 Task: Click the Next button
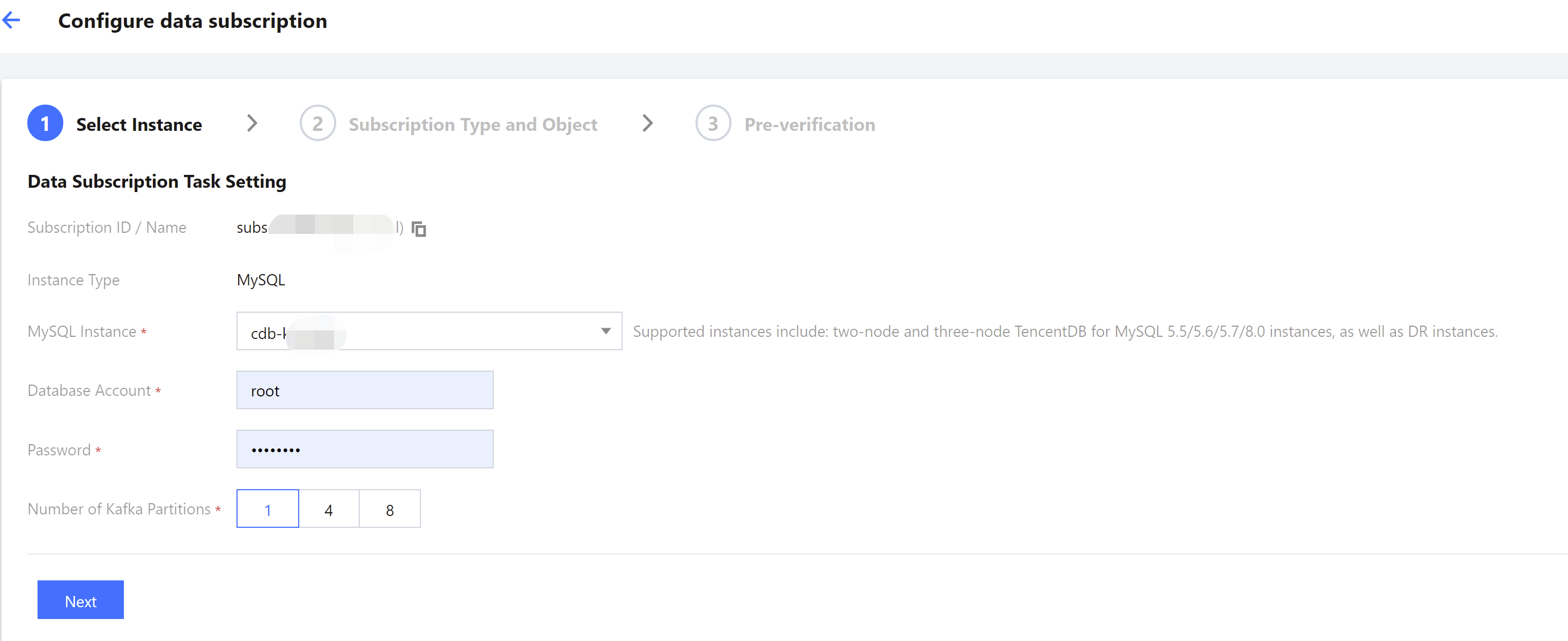pos(80,600)
